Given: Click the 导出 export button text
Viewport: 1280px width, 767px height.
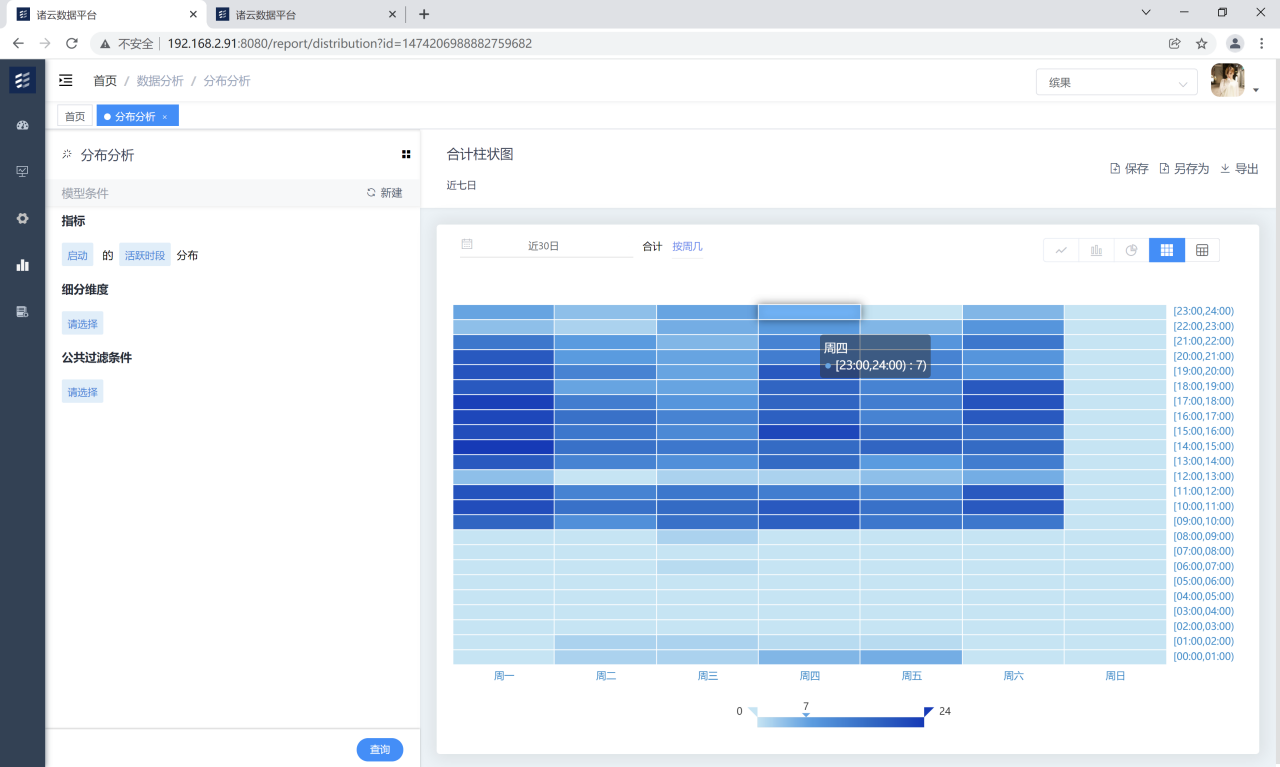Looking at the screenshot, I should [x=1247, y=169].
